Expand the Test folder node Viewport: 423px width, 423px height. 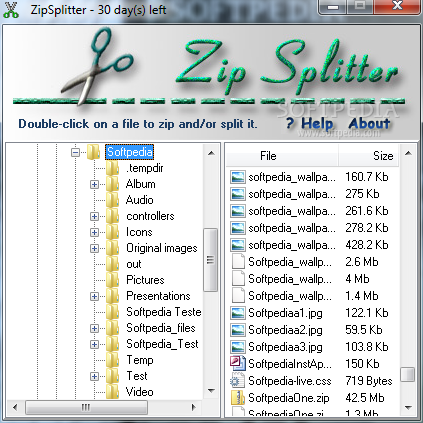point(94,376)
